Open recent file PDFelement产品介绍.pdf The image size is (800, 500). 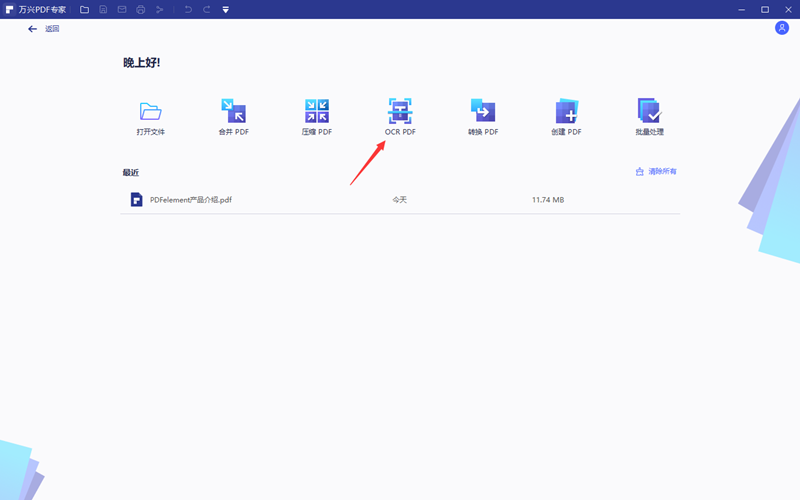click(x=190, y=200)
